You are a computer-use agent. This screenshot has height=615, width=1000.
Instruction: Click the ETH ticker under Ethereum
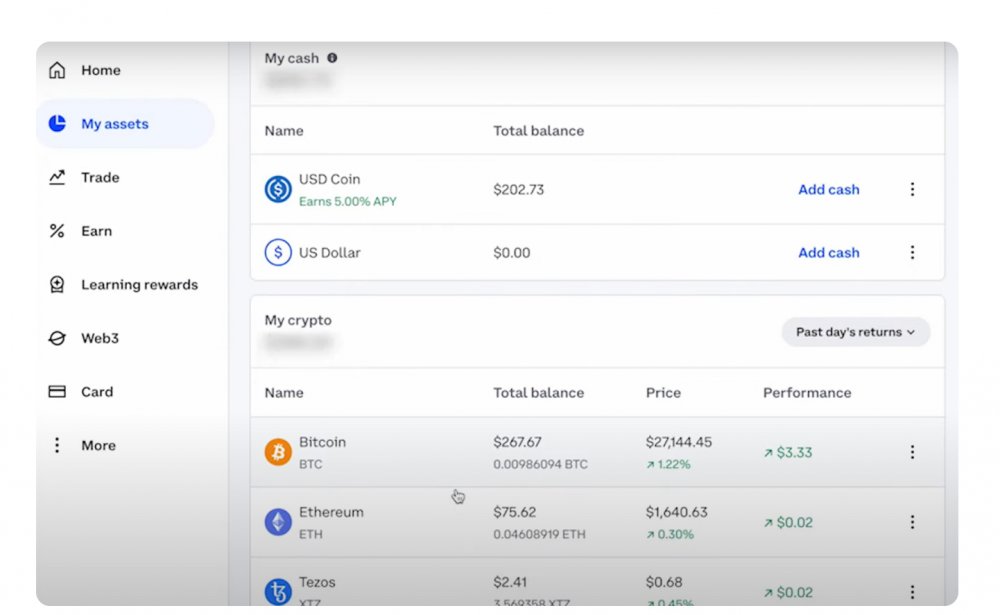[x=311, y=535]
